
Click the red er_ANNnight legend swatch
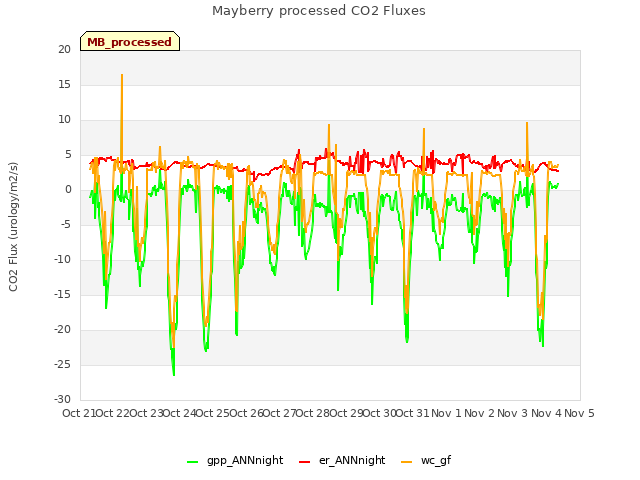point(304,462)
